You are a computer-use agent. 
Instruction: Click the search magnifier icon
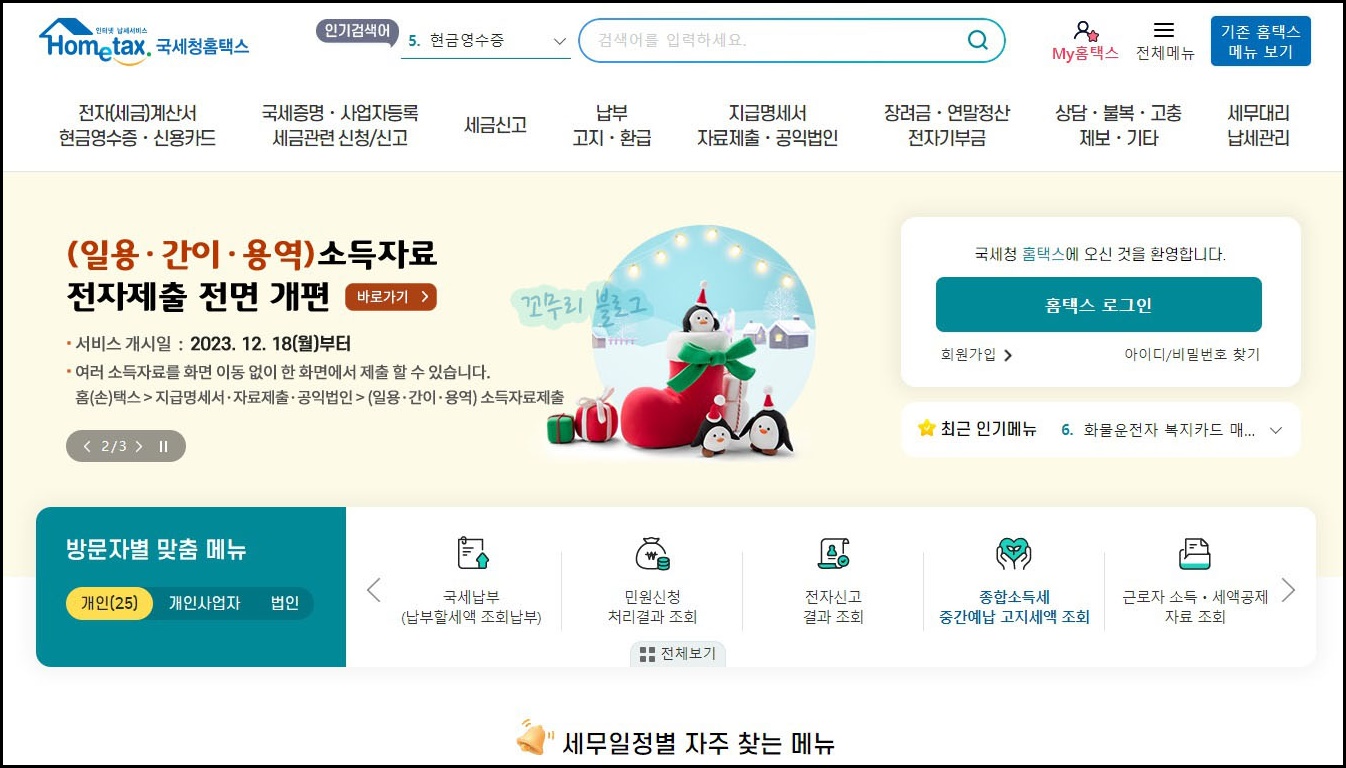pos(977,40)
